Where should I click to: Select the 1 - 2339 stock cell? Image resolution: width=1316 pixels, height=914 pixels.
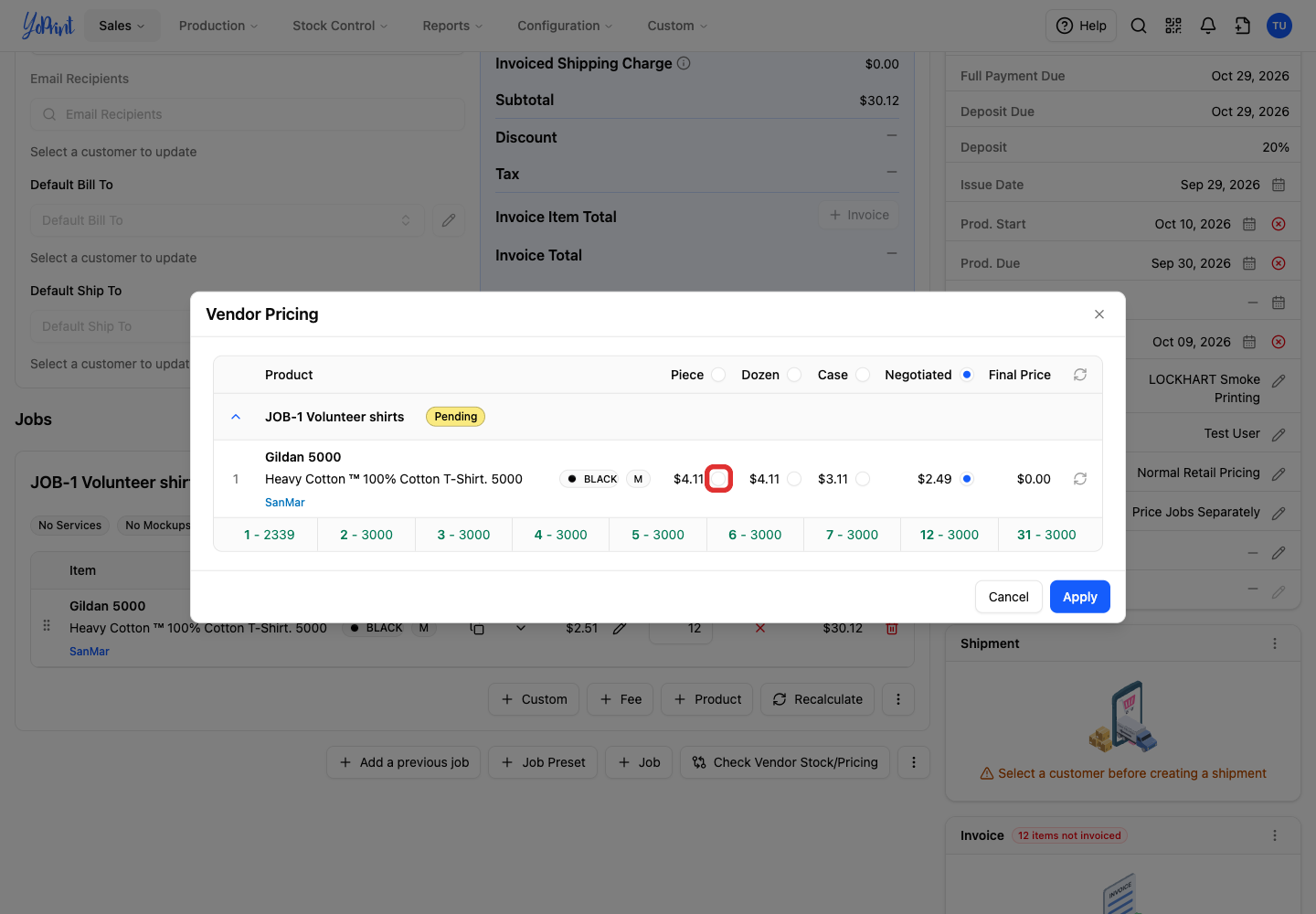(x=269, y=535)
